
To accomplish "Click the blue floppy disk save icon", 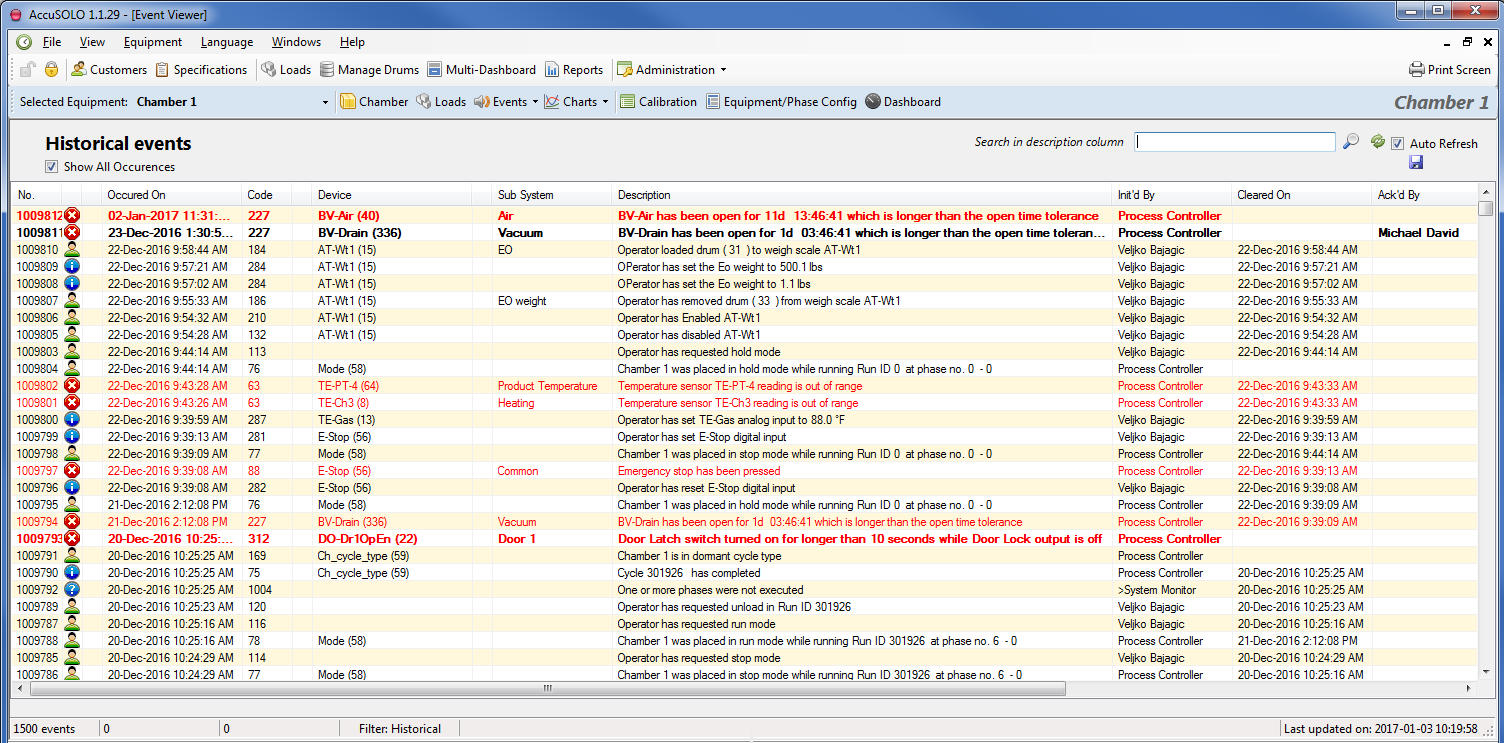I will (1416, 162).
